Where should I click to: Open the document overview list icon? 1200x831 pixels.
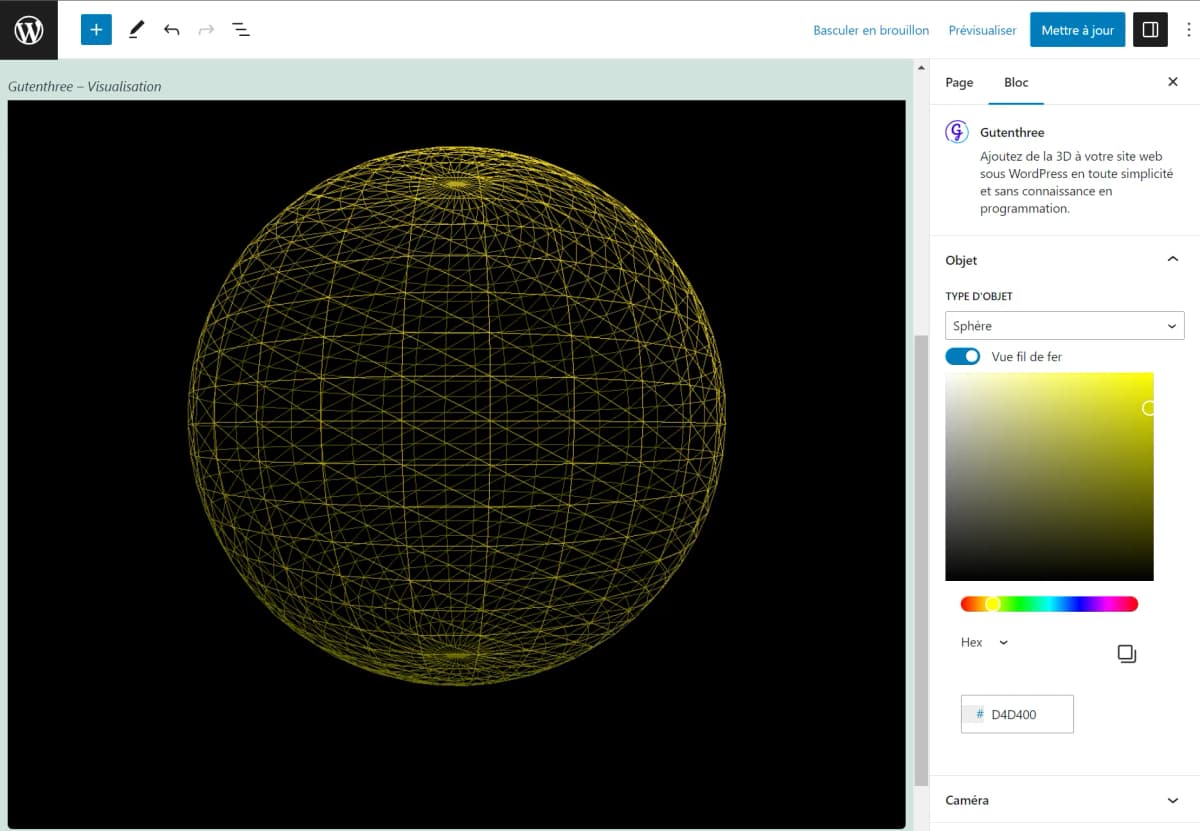241,30
